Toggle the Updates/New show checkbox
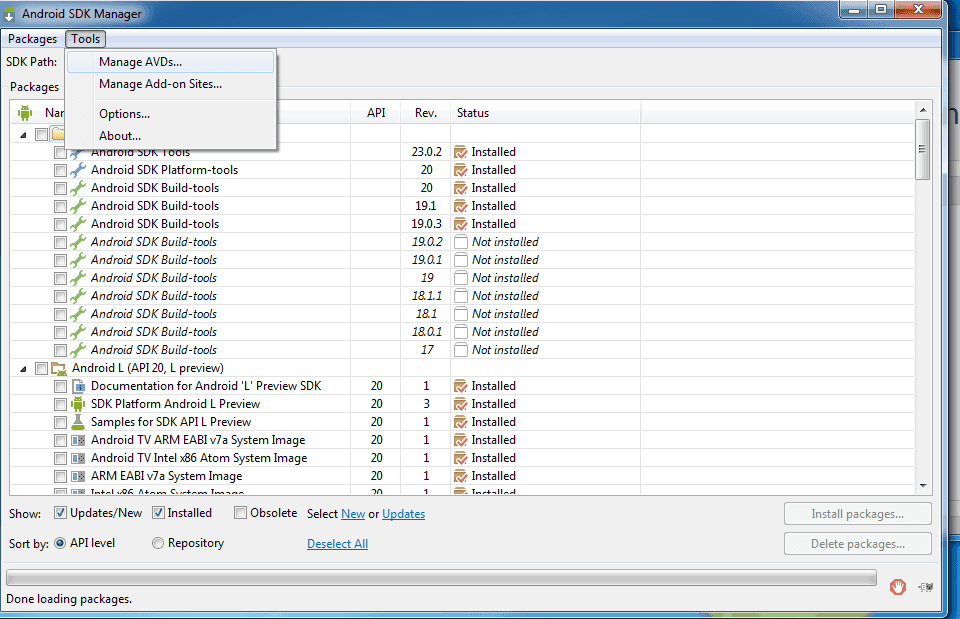This screenshot has height=619, width=960. click(x=60, y=513)
